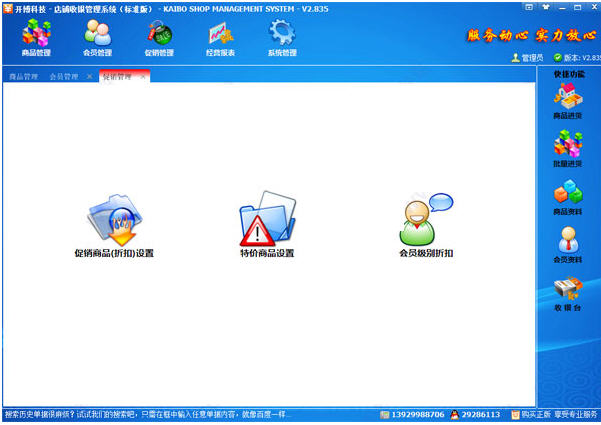The width and height of the screenshot is (601, 425).
Task: Click 版本: V2.835 version text
Action: click(582, 58)
